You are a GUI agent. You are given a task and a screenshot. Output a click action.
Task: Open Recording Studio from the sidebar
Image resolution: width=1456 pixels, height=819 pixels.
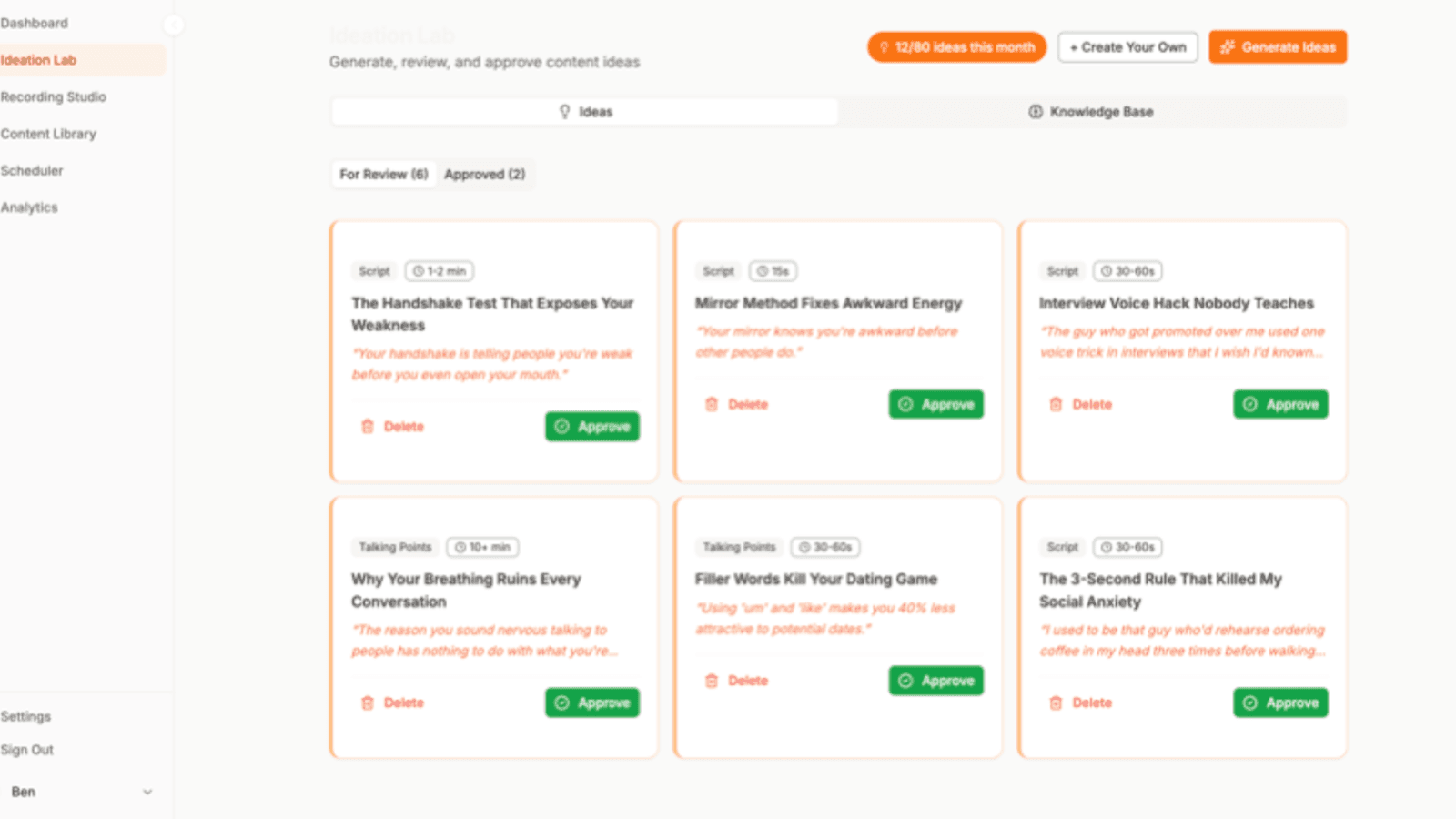point(54,96)
